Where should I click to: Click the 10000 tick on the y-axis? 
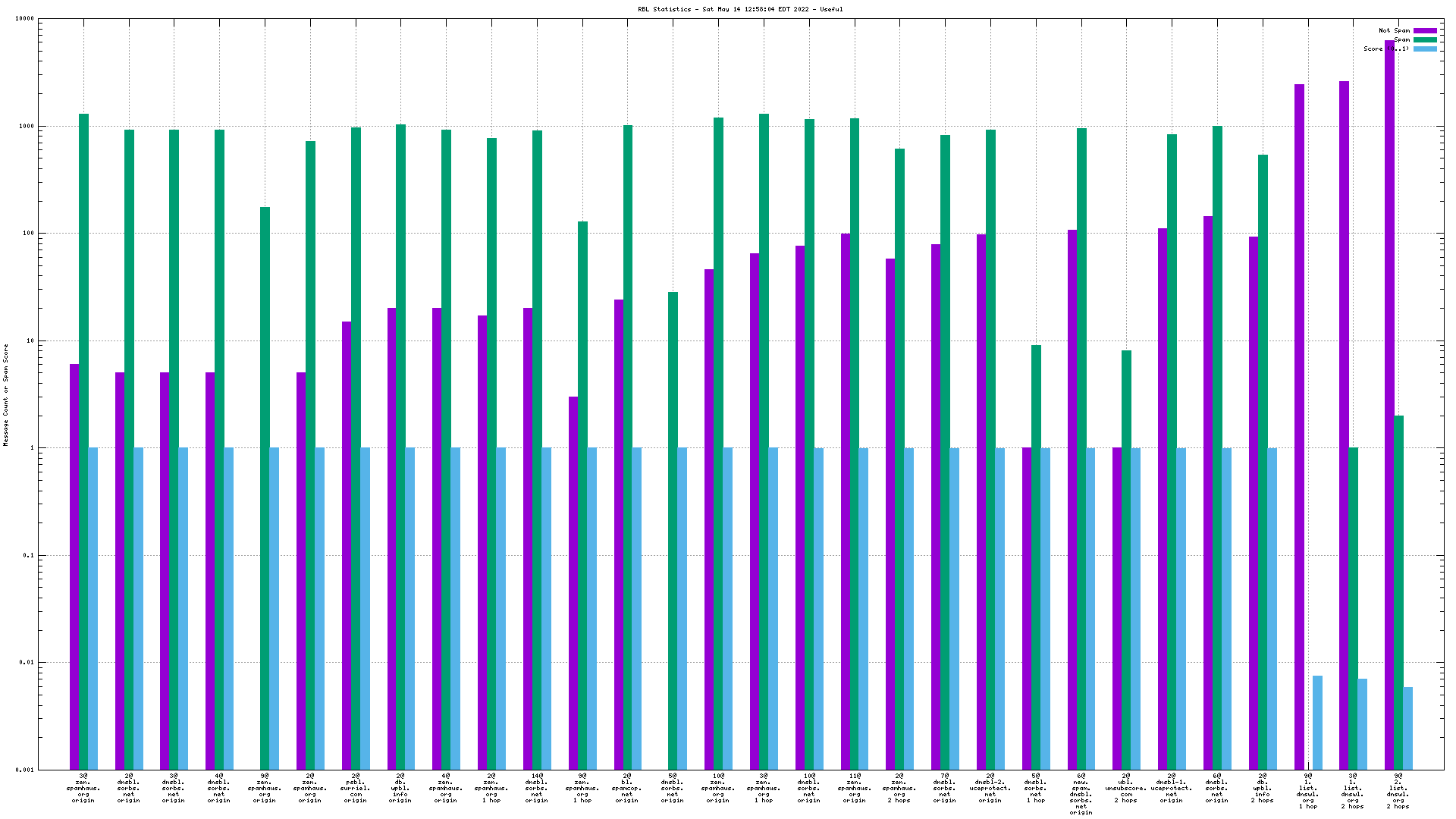[24, 19]
